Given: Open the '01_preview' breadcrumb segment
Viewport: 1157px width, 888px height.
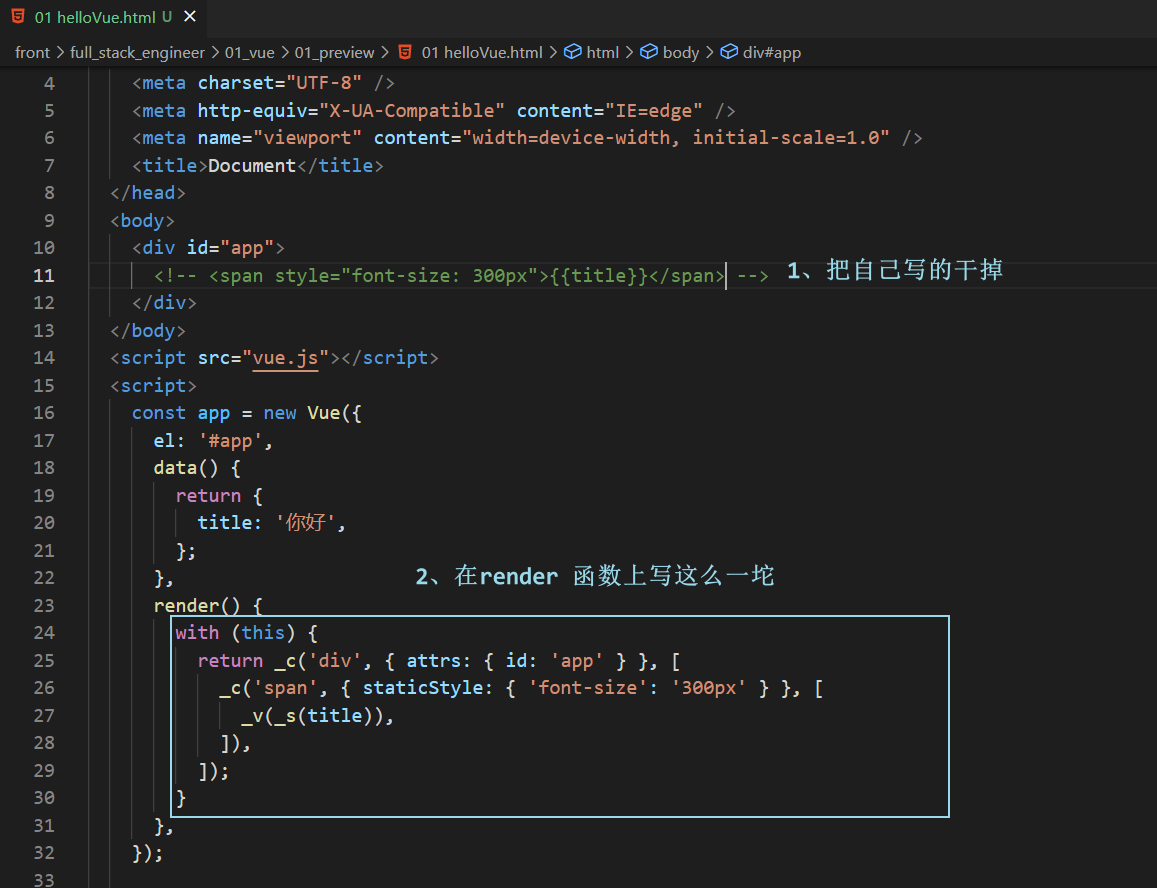Looking at the screenshot, I should tap(334, 52).
